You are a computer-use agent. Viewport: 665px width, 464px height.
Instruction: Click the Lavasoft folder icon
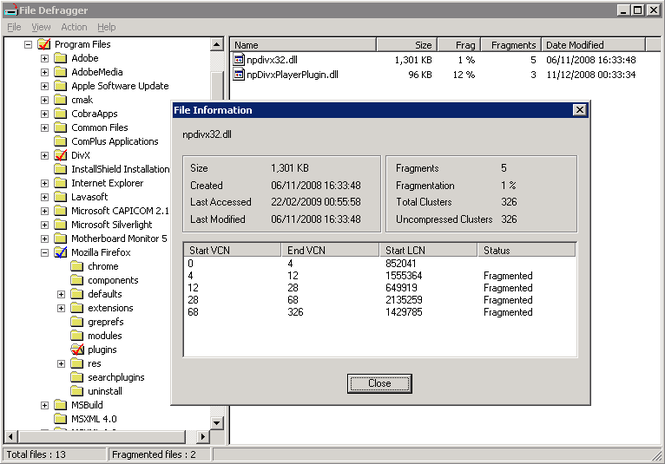tap(61, 197)
